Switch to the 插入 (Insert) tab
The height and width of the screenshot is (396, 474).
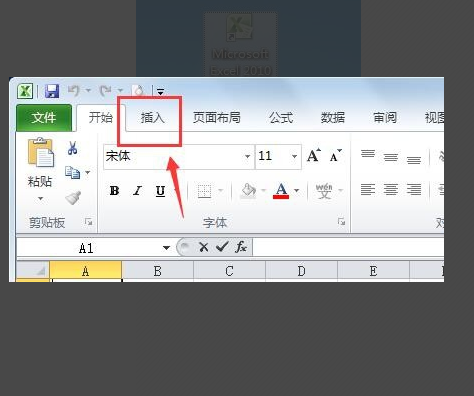pyautogui.click(x=152, y=117)
